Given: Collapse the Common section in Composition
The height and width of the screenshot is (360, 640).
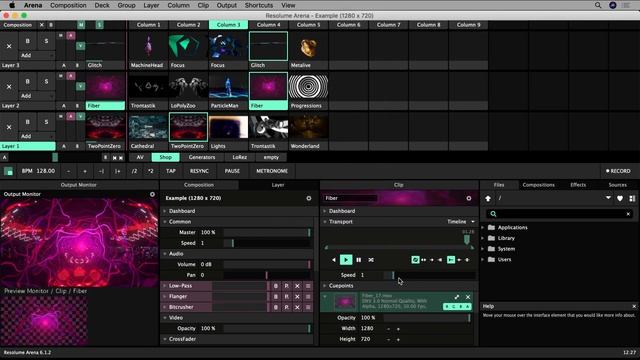Looking at the screenshot, I should (165, 222).
